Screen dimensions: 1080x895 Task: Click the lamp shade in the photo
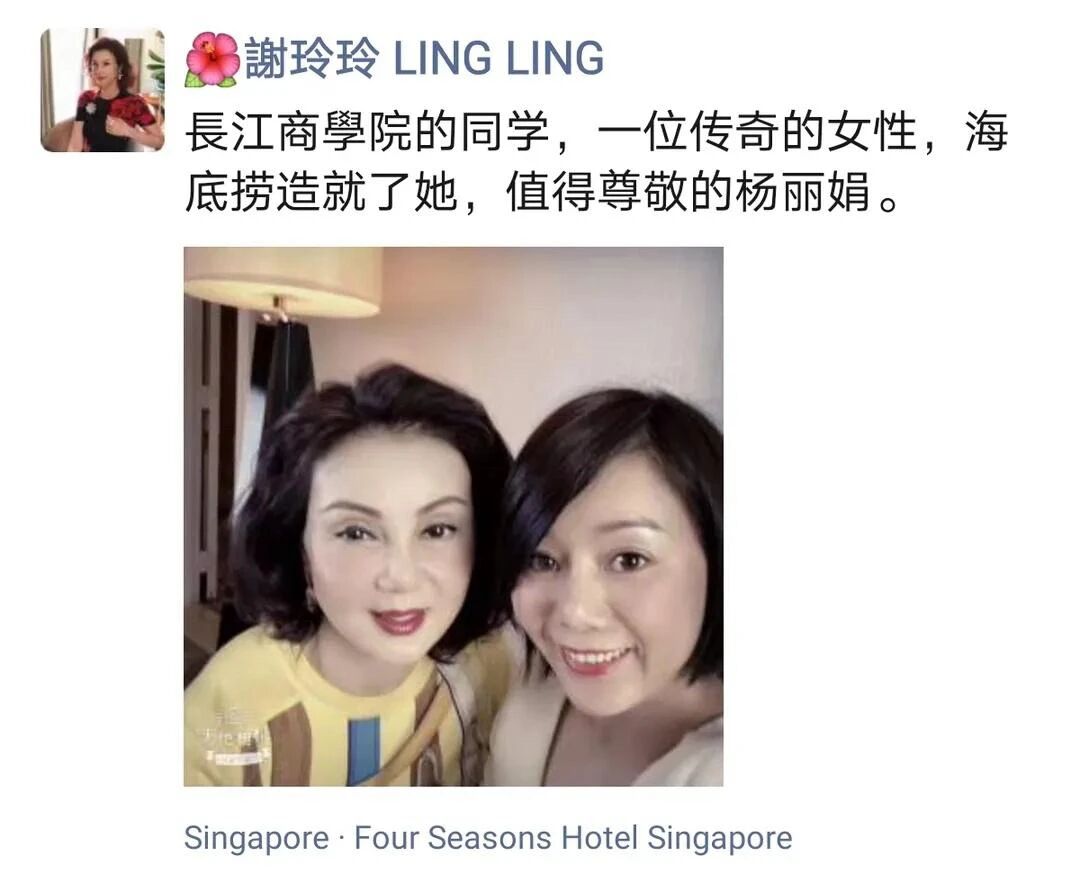(x=282, y=281)
